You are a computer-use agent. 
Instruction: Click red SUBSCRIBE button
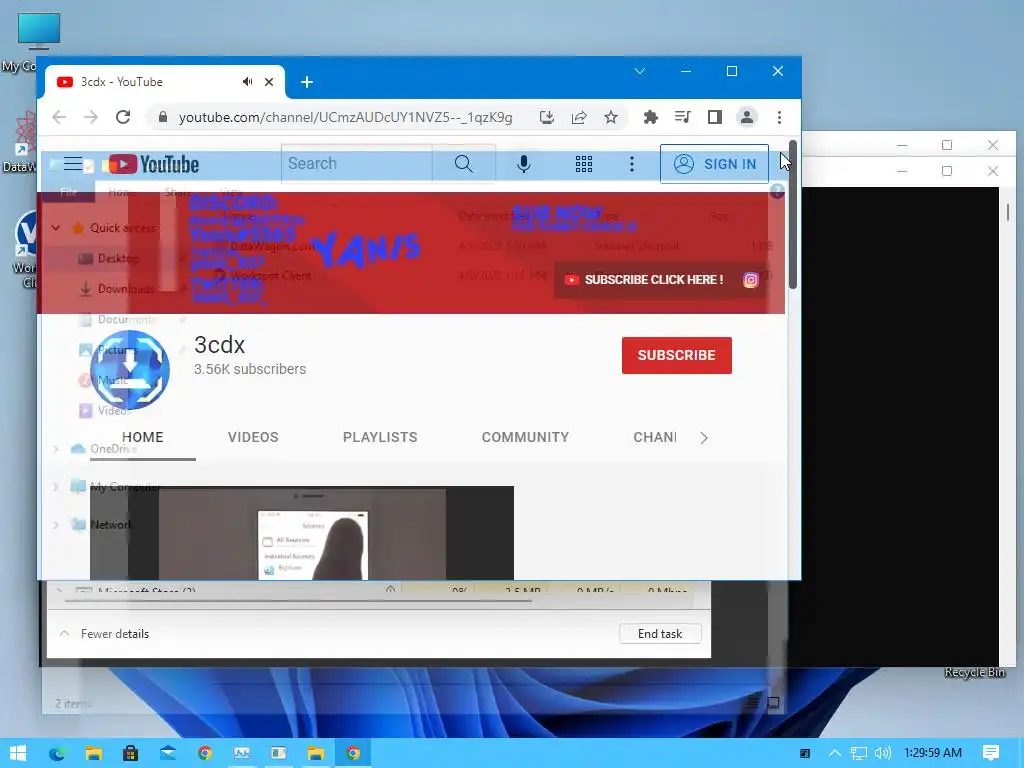click(677, 355)
